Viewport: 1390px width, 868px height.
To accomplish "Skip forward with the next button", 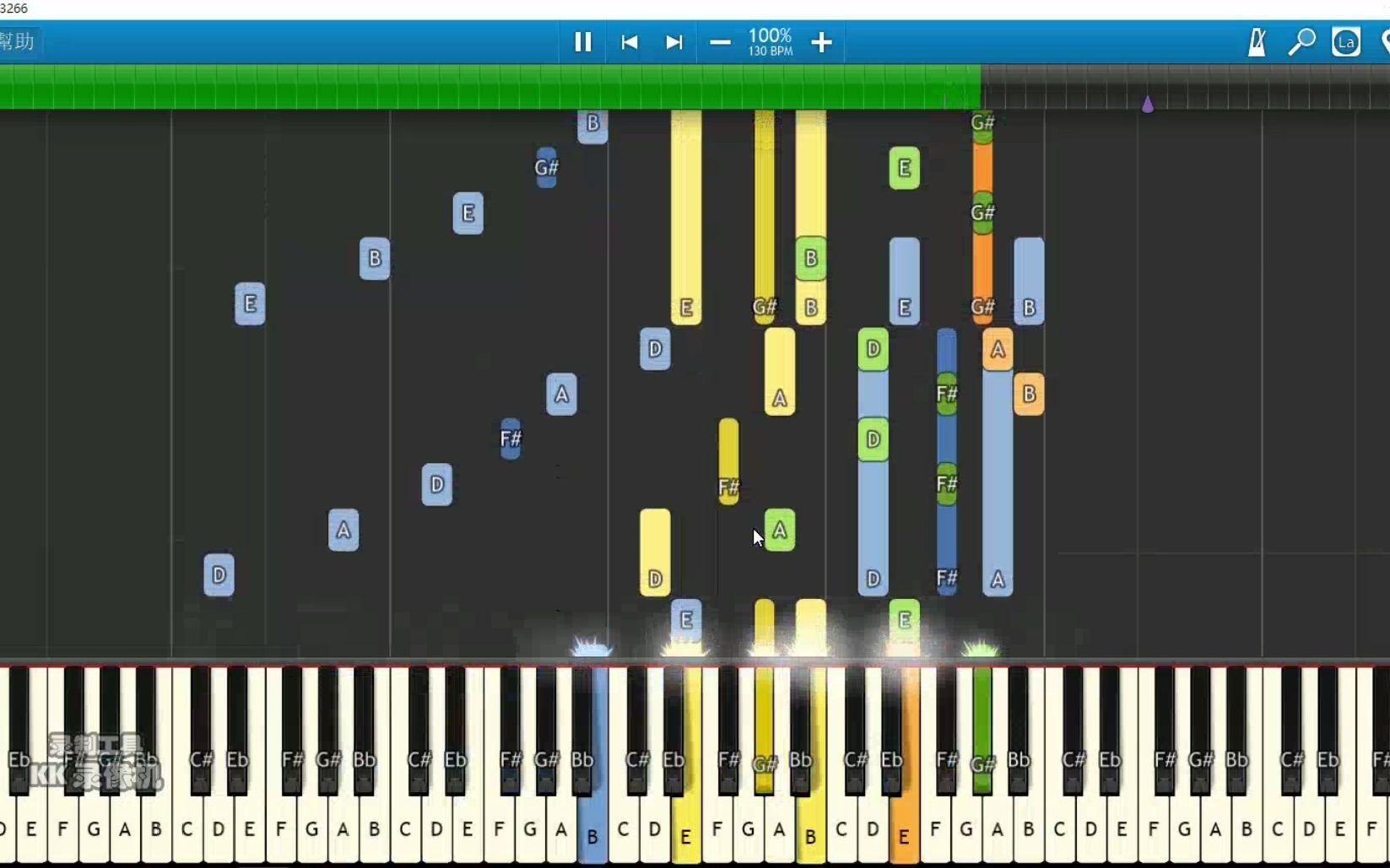I will point(673,42).
